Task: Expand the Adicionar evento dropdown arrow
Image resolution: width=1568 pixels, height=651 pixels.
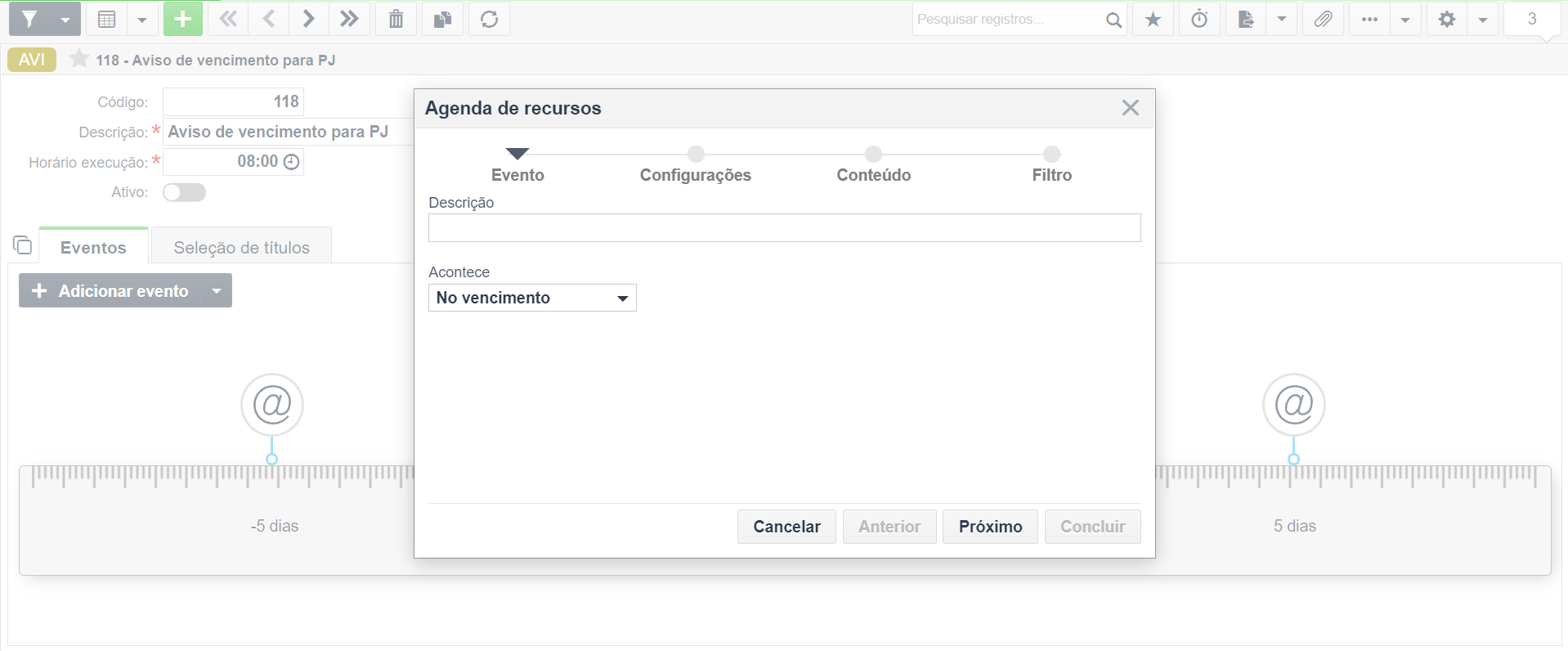Action: coord(217,290)
